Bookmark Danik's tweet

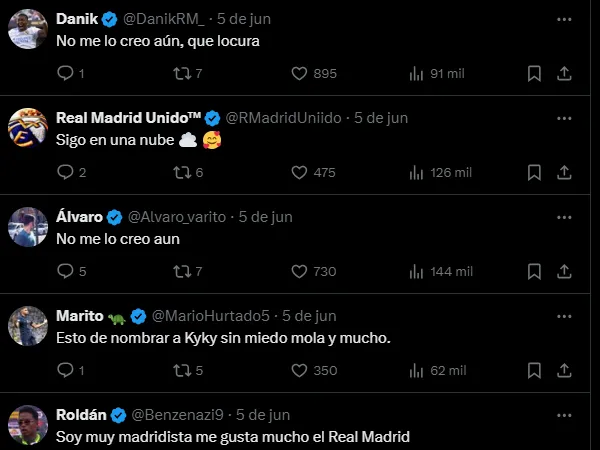[x=534, y=73]
